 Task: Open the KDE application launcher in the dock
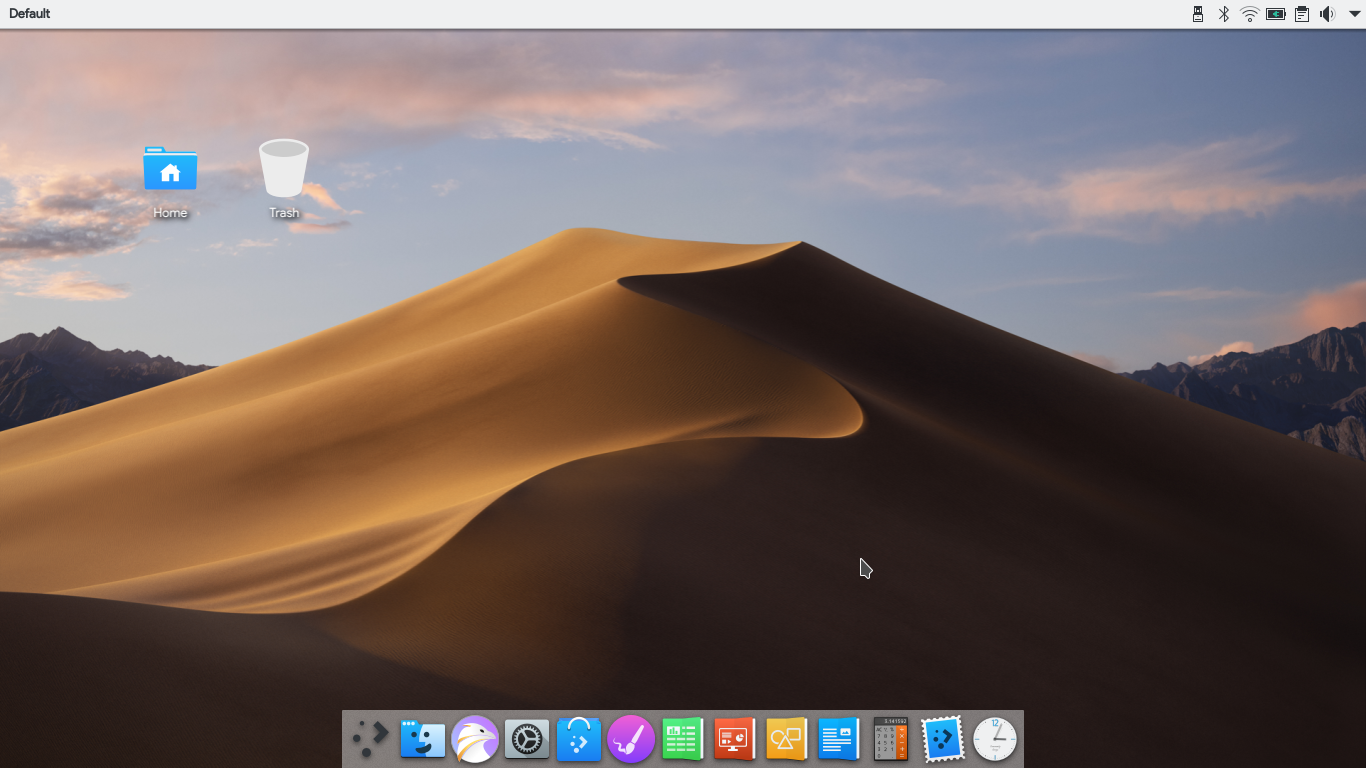370,740
